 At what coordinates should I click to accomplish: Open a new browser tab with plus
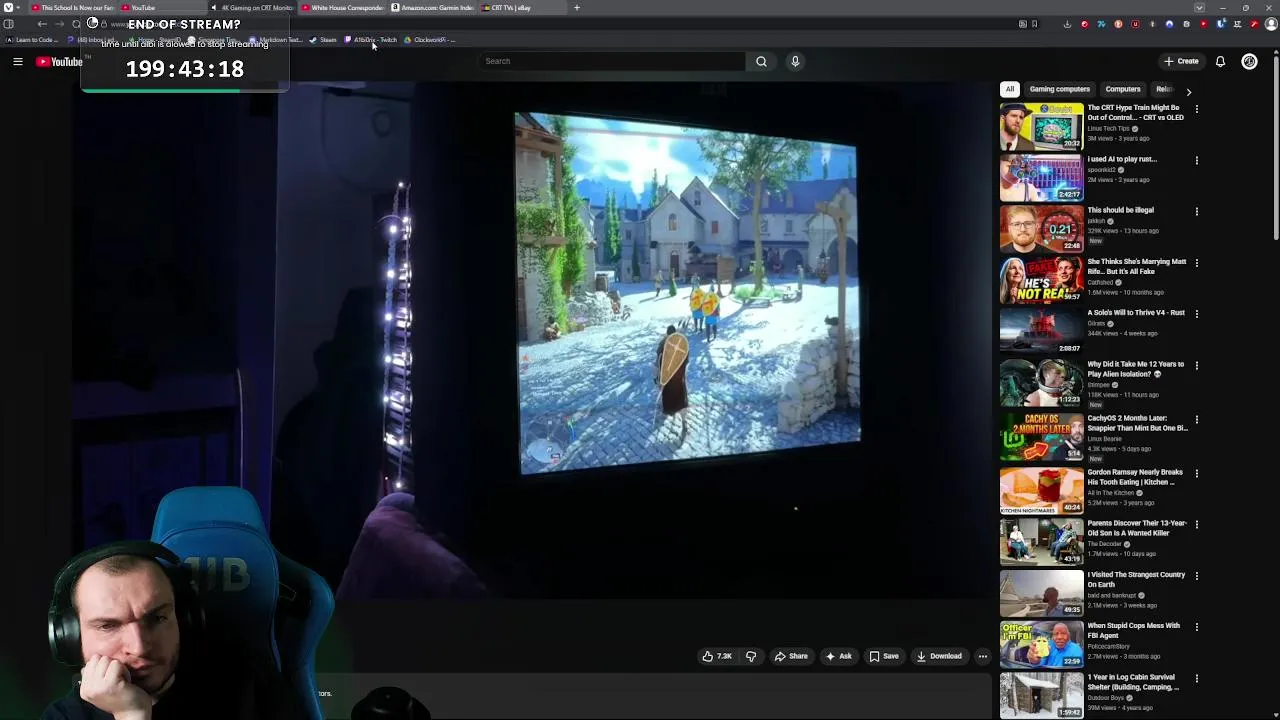[576, 7]
